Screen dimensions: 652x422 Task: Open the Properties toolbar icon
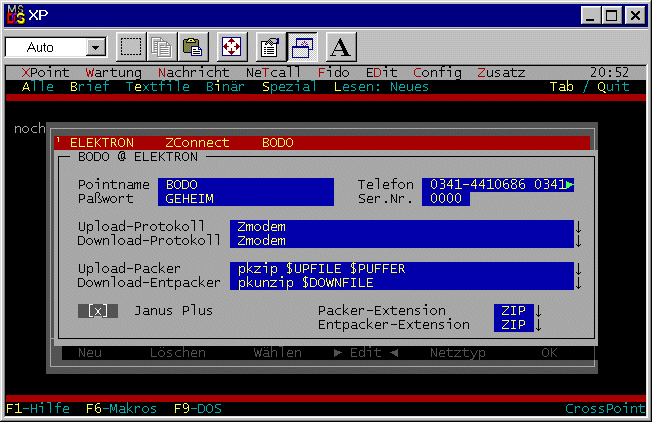[269, 47]
